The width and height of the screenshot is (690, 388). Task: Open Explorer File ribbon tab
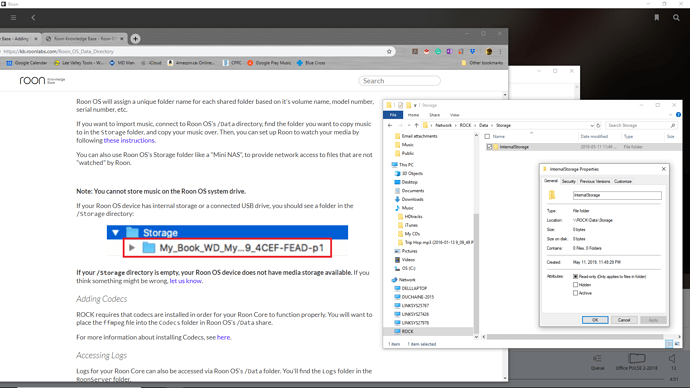(393, 115)
